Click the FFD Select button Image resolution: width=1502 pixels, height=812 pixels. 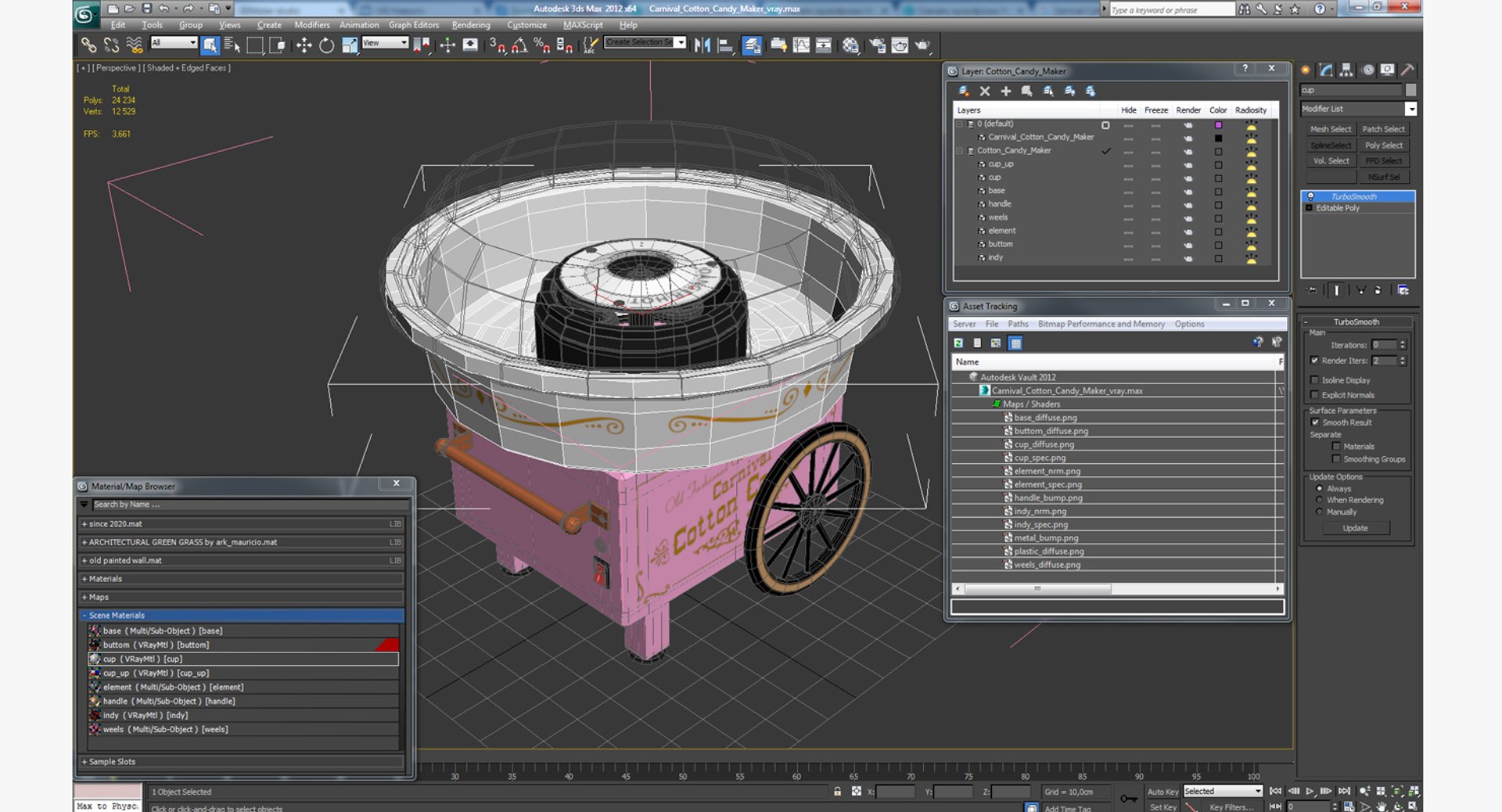click(1384, 161)
